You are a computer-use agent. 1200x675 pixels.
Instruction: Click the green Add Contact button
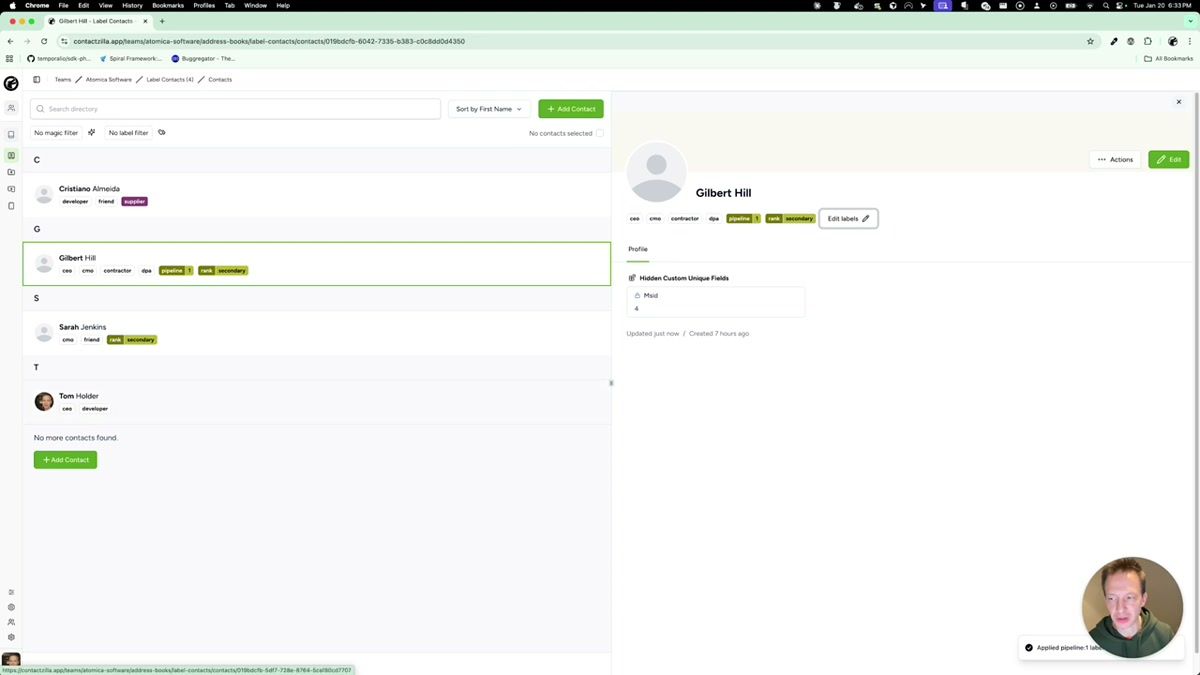[x=570, y=108]
